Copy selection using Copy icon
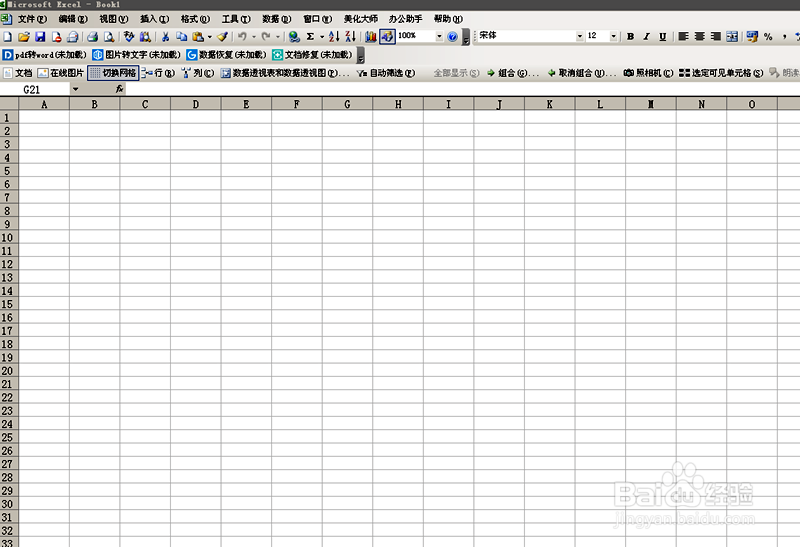Screen dimensions: 800x547 pyautogui.click(x=181, y=37)
